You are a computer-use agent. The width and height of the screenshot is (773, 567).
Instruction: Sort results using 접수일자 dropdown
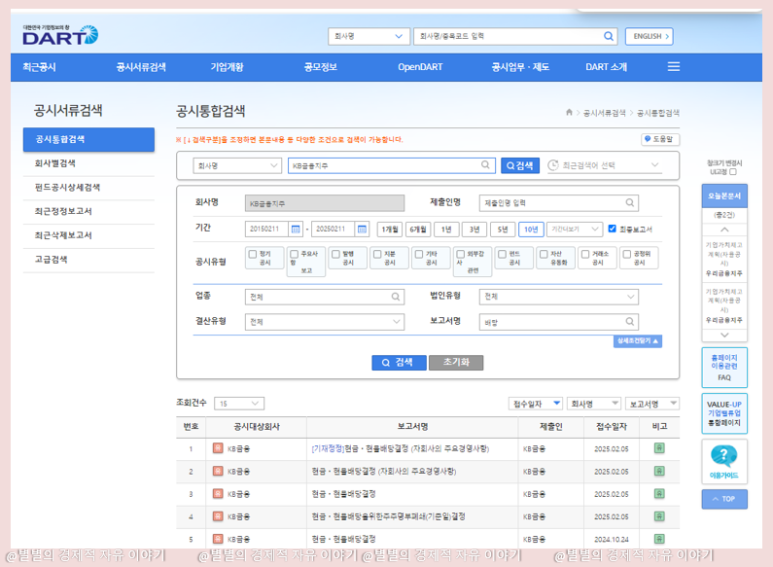click(535, 404)
